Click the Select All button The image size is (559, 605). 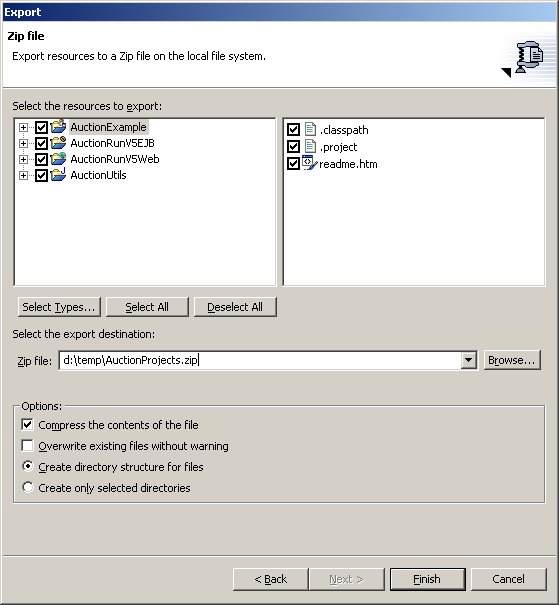pyautogui.click(x=147, y=307)
